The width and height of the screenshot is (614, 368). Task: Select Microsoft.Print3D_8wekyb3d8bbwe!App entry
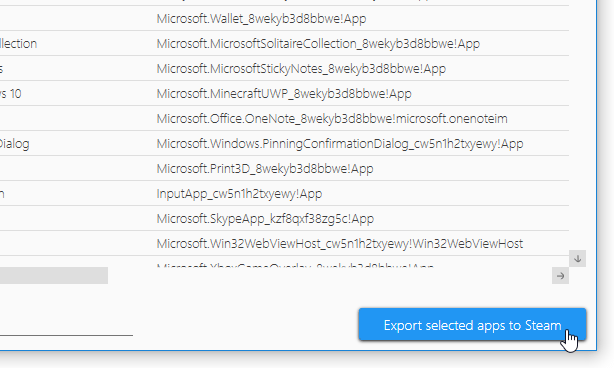click(265, 169)
